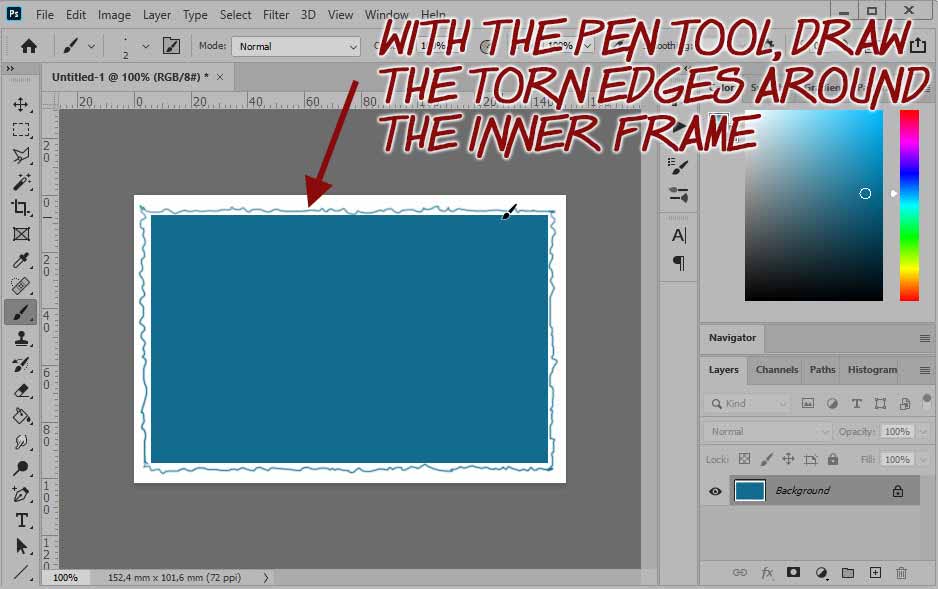Select the Clone Stamp tool
The height and width of the screenshot is (589, 938).
21,338
